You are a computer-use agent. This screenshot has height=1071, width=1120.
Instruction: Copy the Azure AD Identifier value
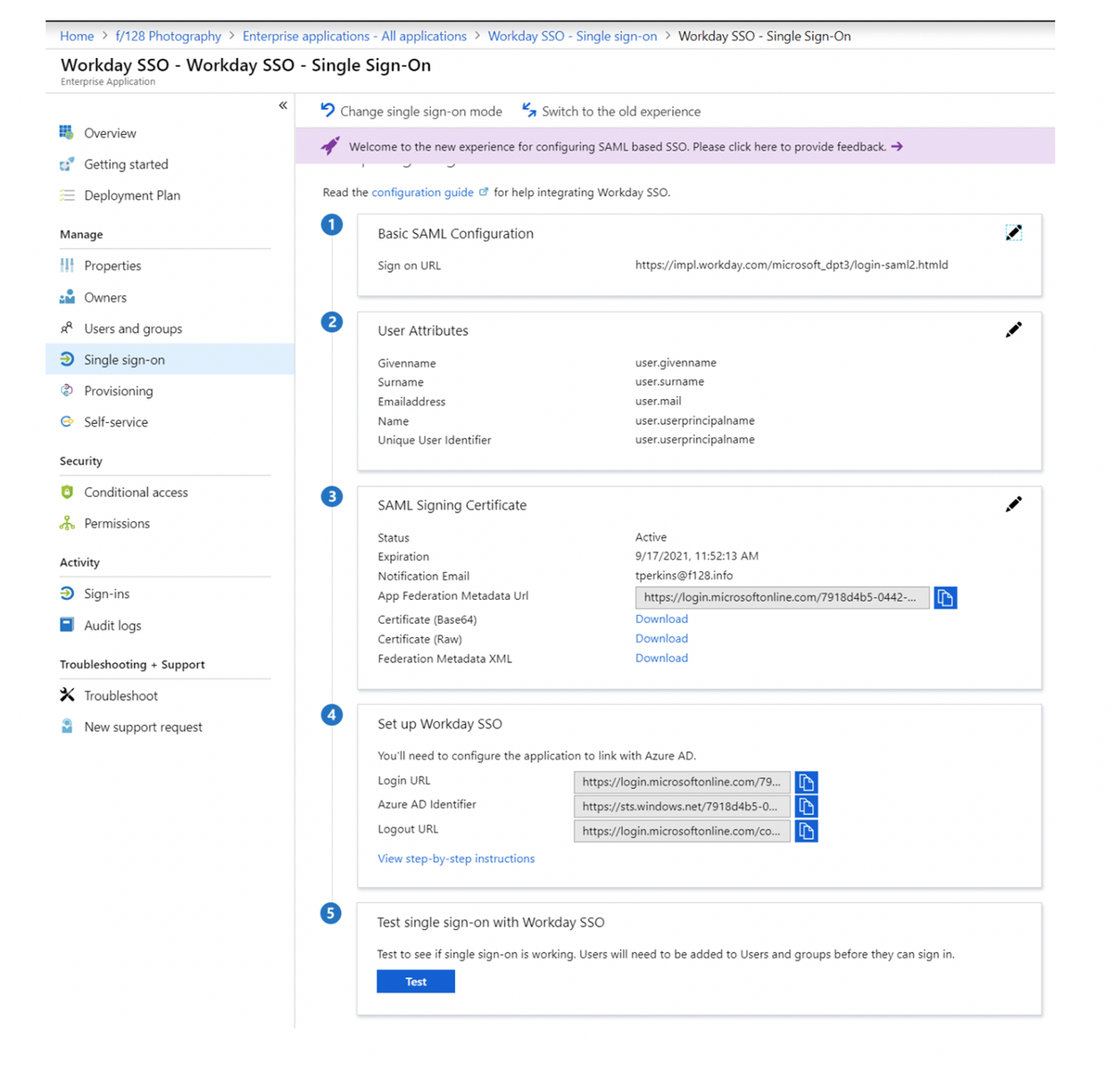[806, 806]
